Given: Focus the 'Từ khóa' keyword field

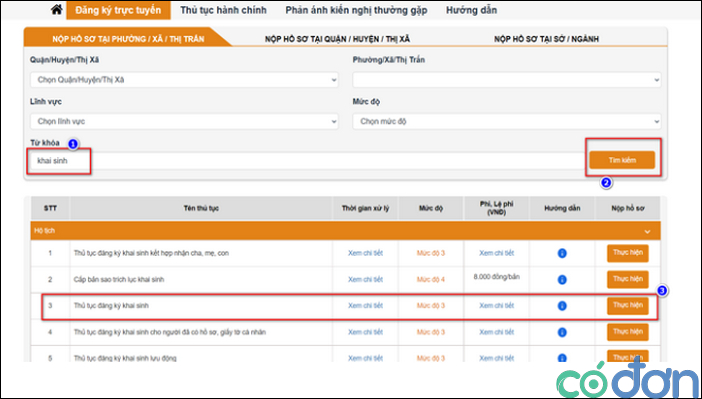Looking at the screenshot, I should pos(307,161).
